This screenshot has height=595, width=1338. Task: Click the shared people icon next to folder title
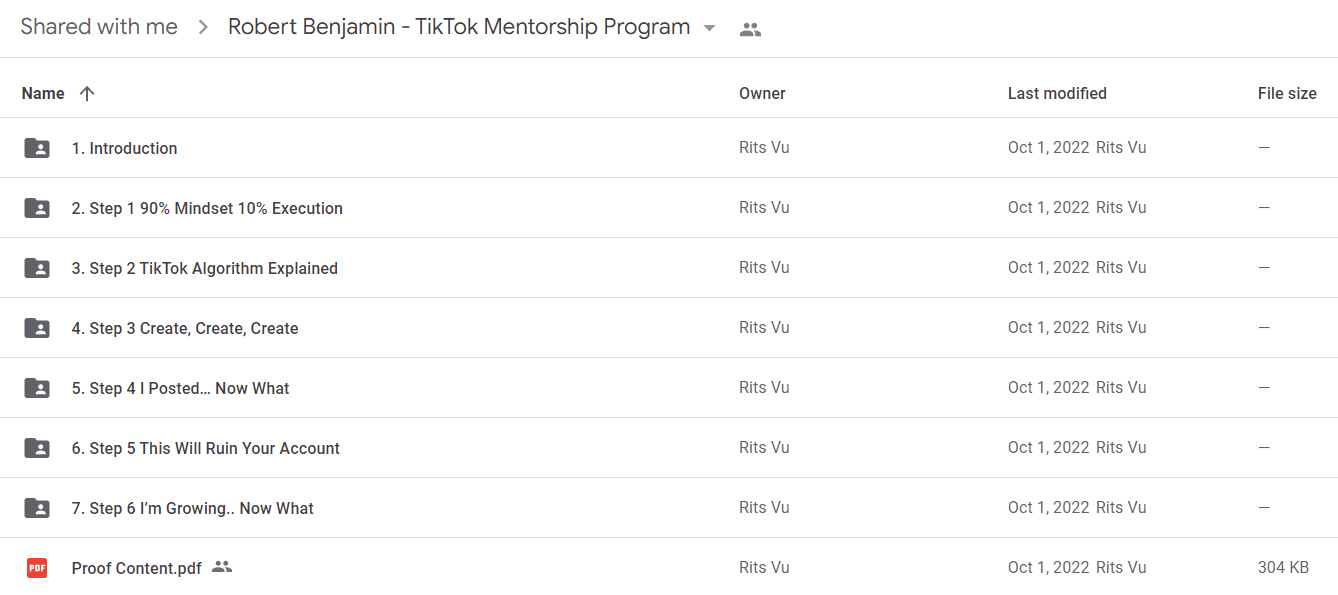click(x=750, y=29)
